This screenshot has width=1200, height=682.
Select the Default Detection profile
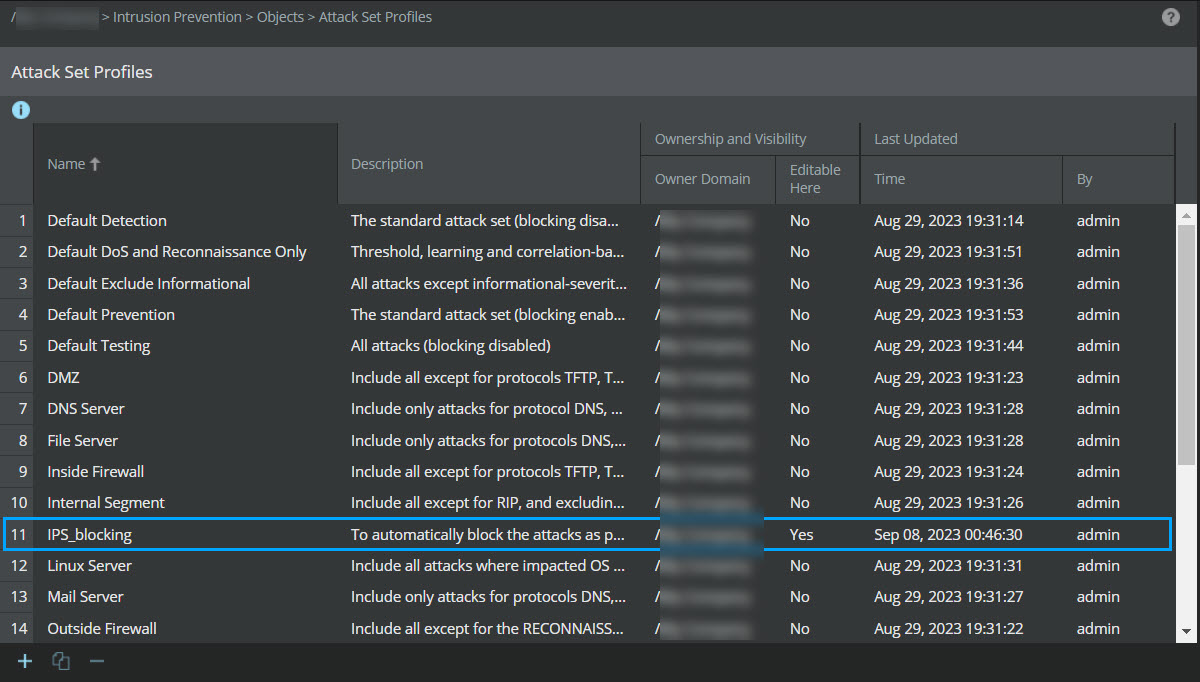pos(107,220)
